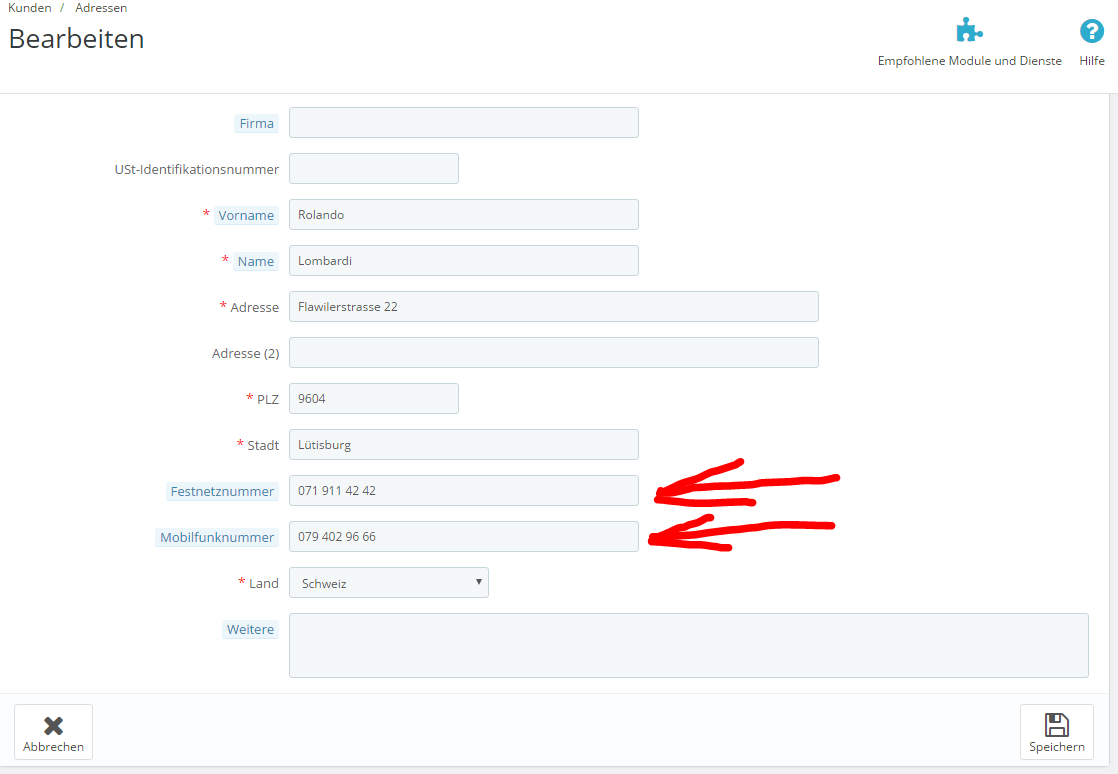This screenshot has width=1118, height=774.
Task: Click the Vorname label
Action: point(246,215)
